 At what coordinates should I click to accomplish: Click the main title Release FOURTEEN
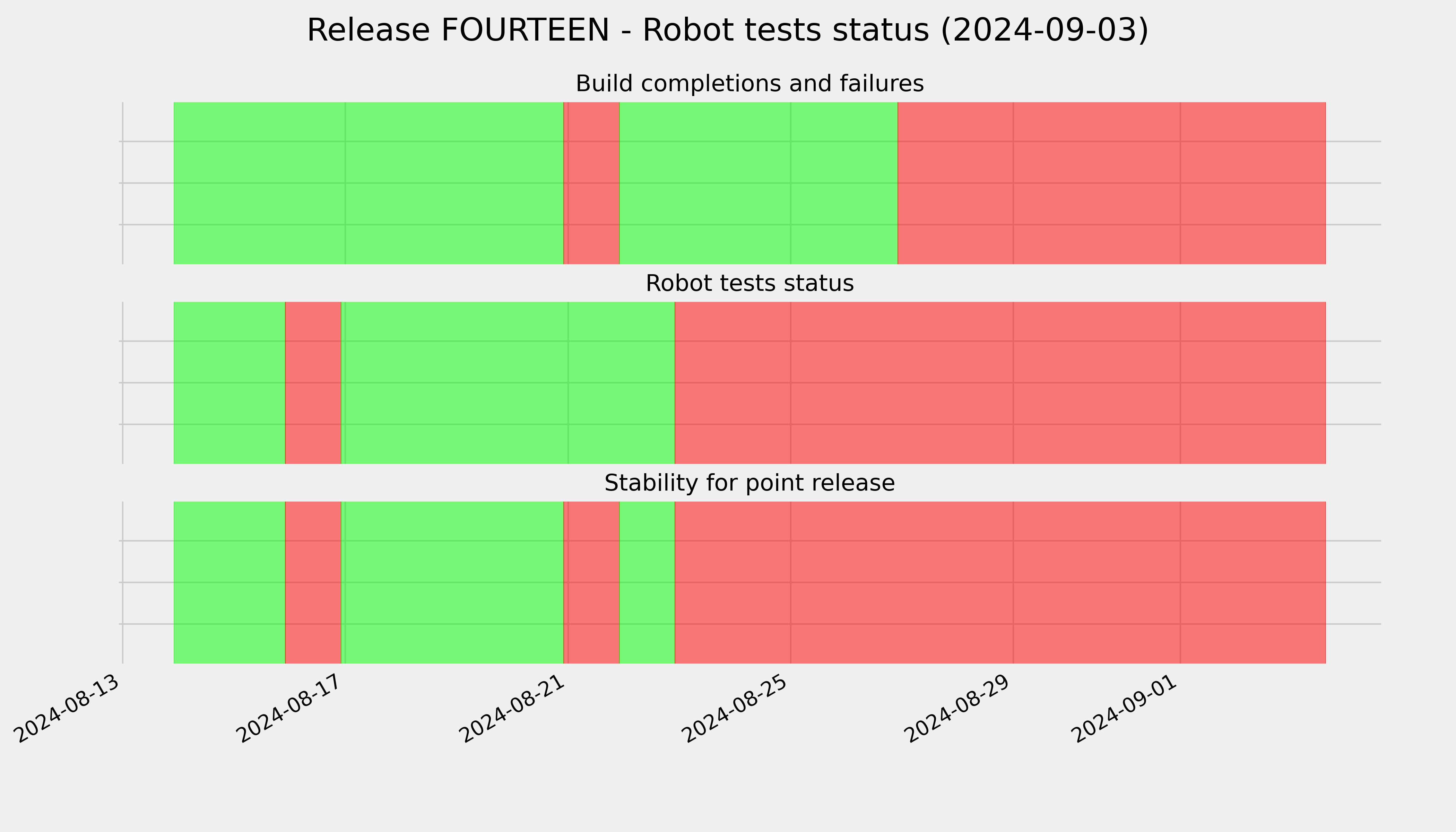[727, 30]
